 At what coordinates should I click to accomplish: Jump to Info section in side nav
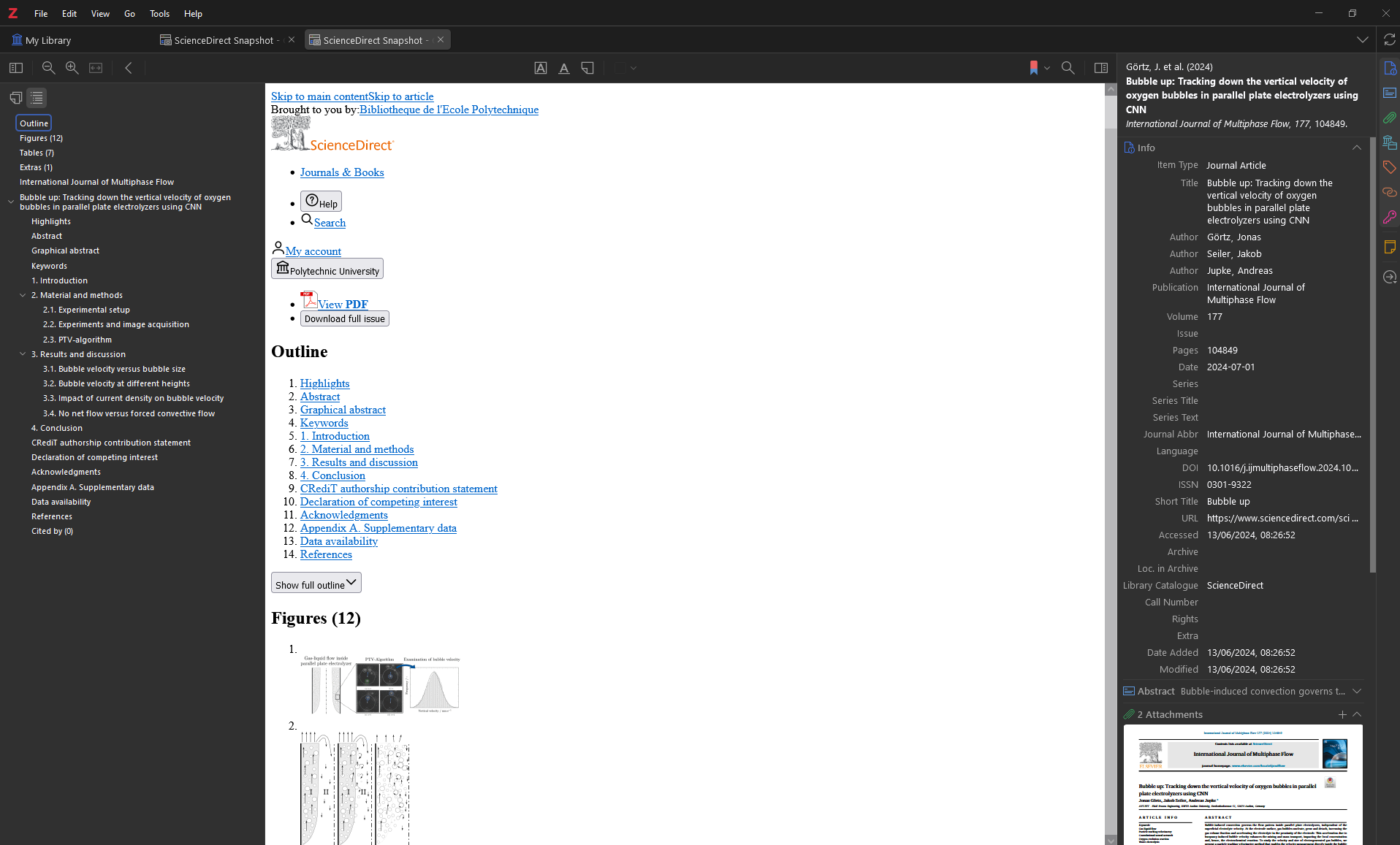1389,68
